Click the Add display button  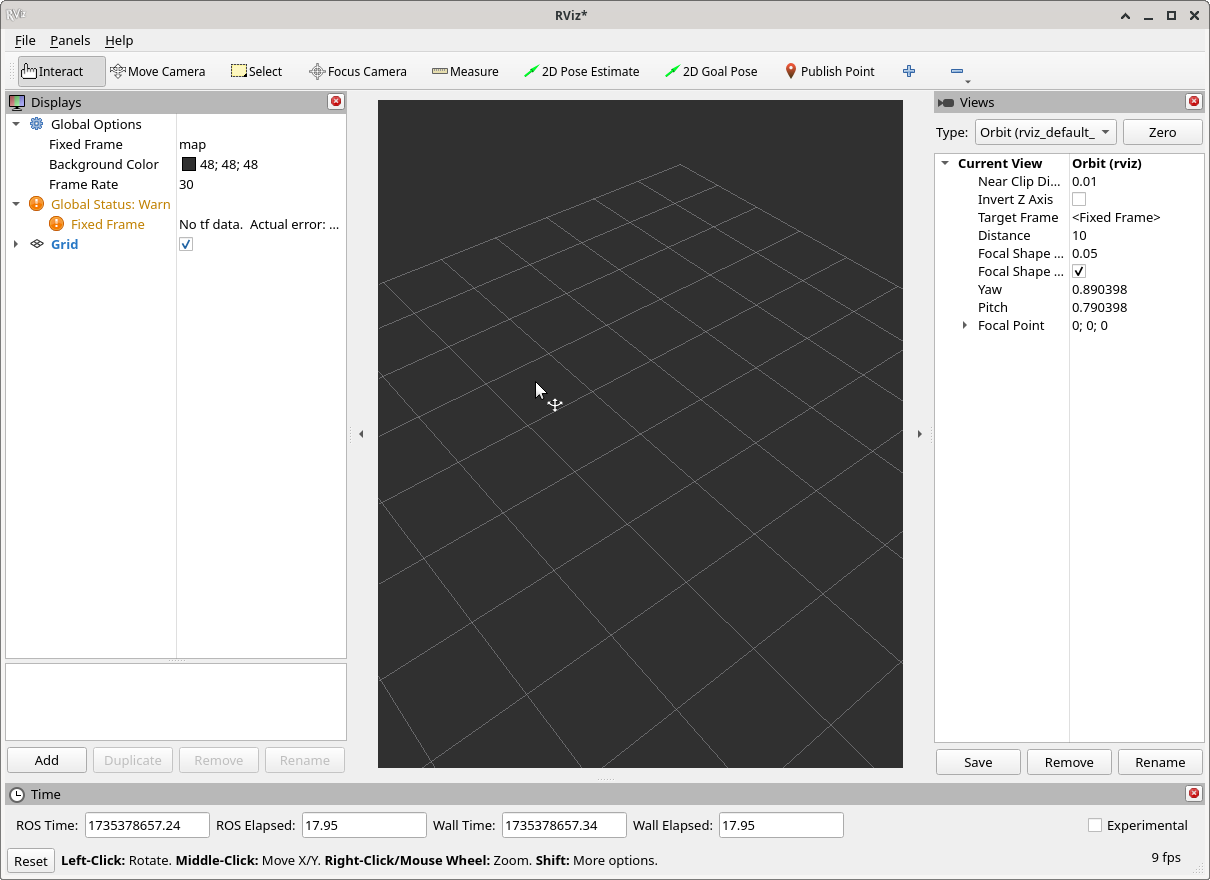(x=47, y=760)
